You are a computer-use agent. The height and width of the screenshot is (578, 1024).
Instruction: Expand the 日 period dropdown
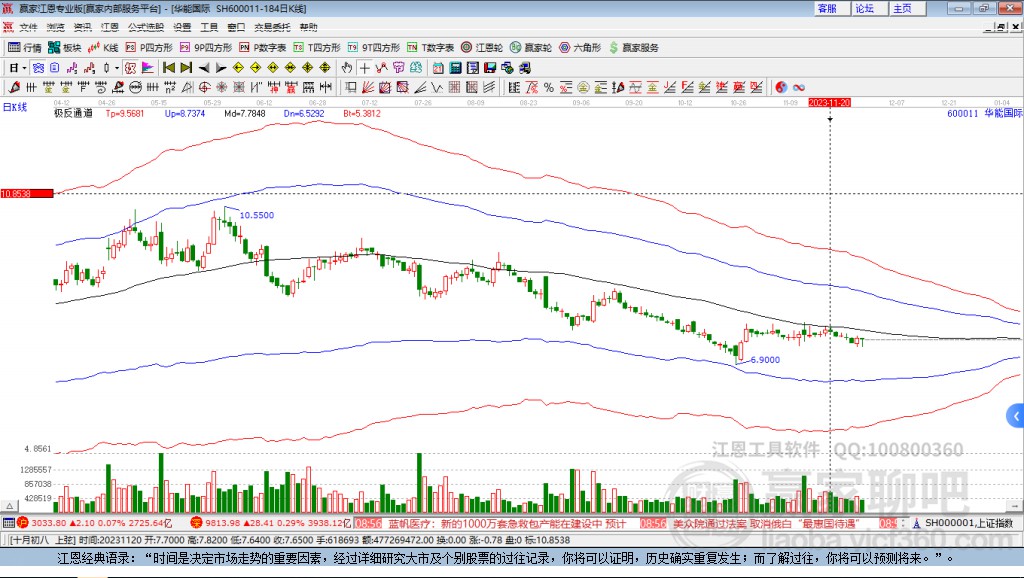[24, 68]
